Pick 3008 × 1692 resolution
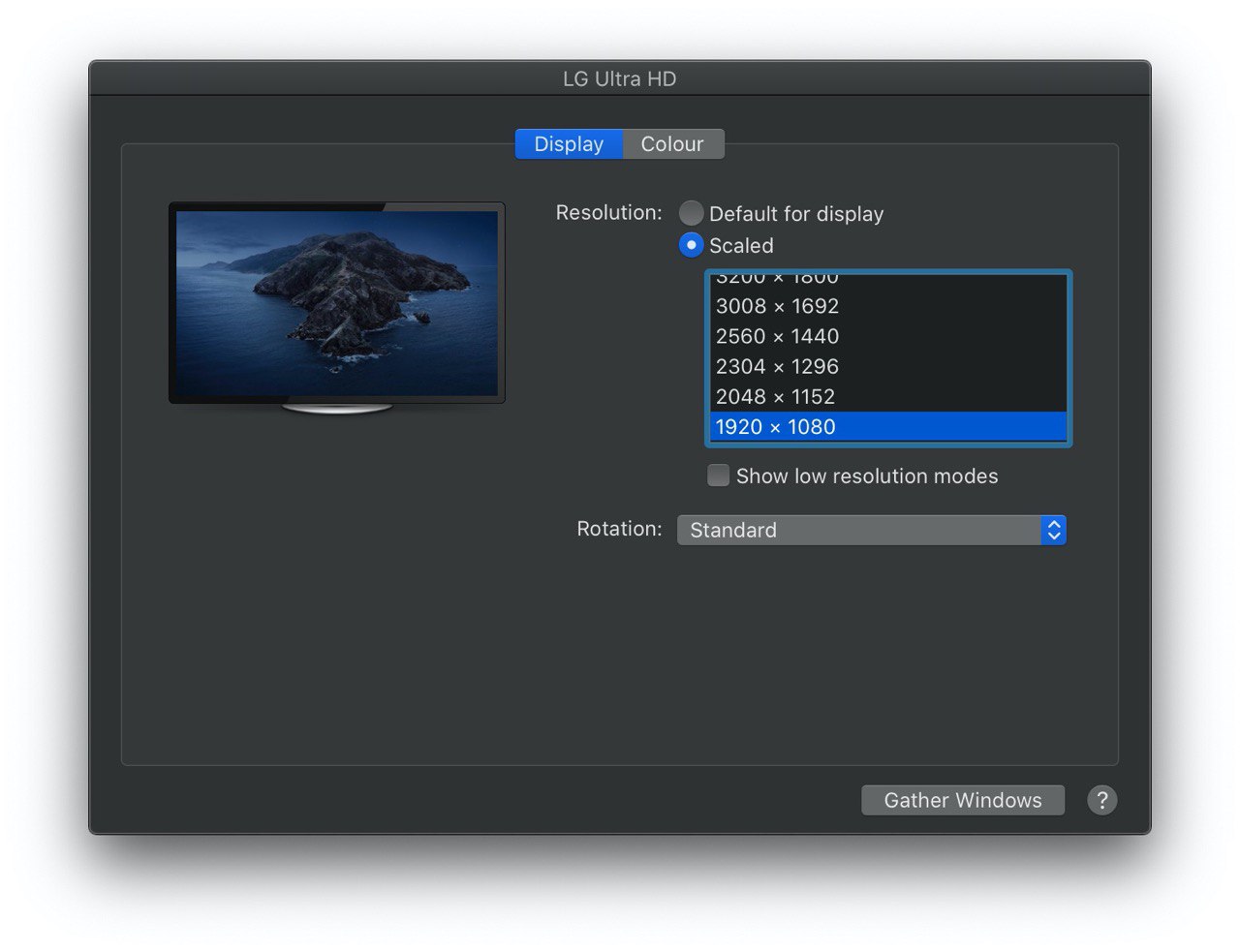 point(888,306)
